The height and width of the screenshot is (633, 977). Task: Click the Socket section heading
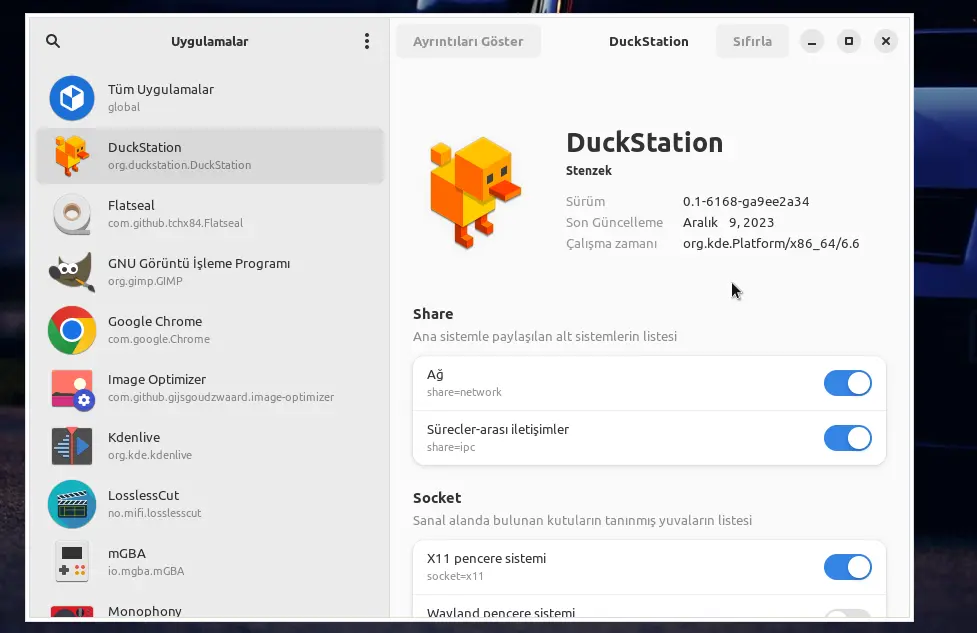(x=437, y=498)
